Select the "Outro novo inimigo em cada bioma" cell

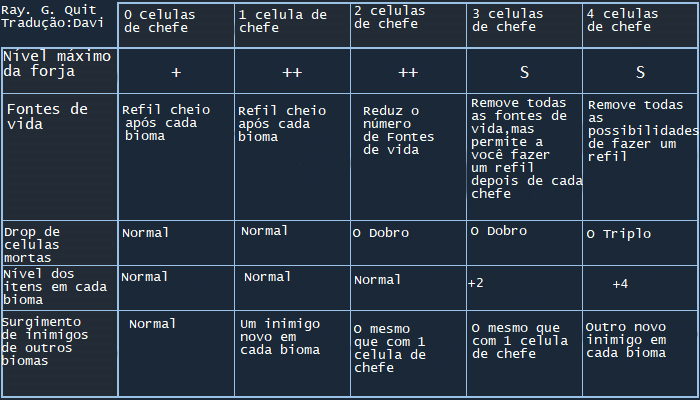pyautogui.click(x=626, y=340)
